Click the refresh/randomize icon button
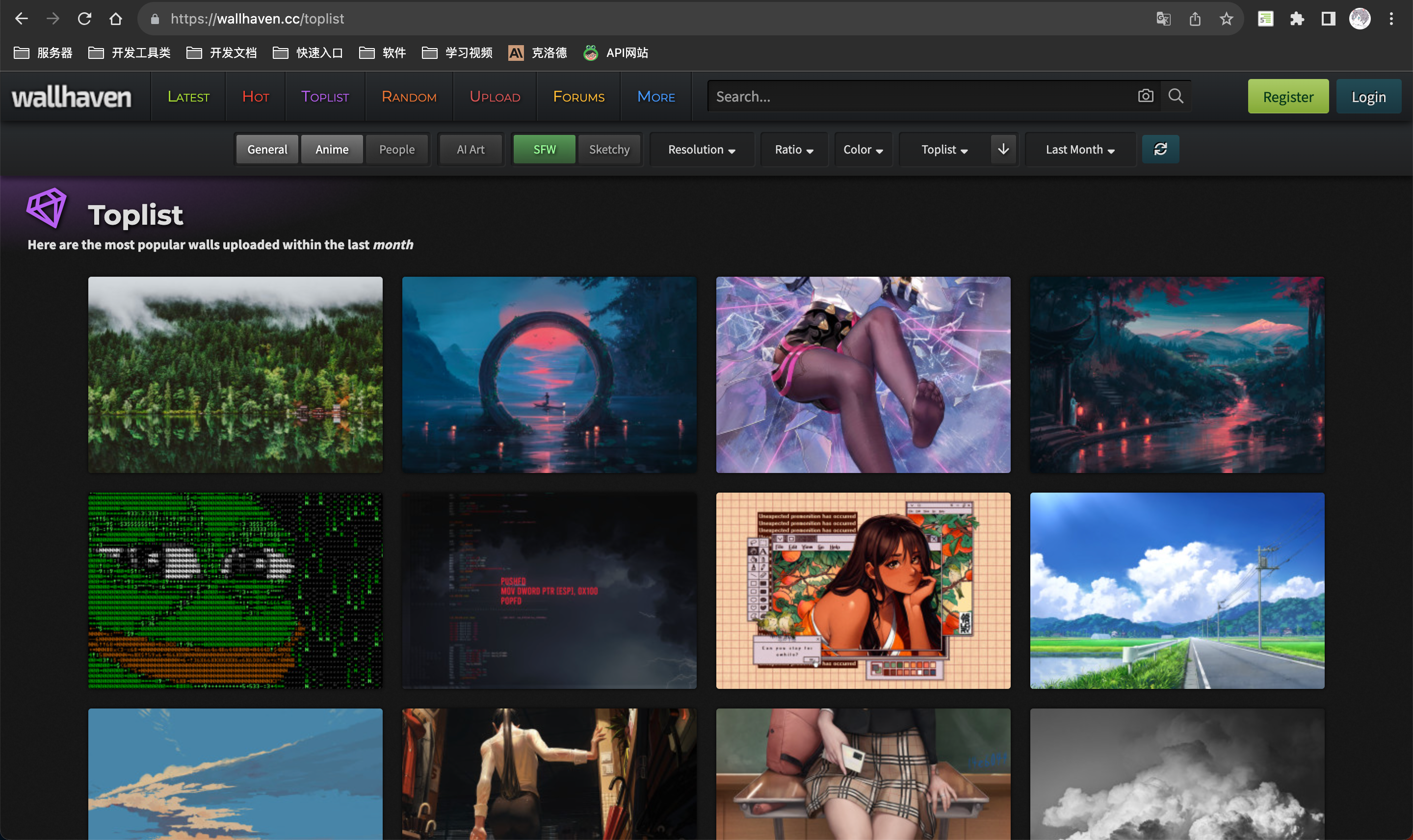1413x840 pixels. click(x=1160, y=148)
